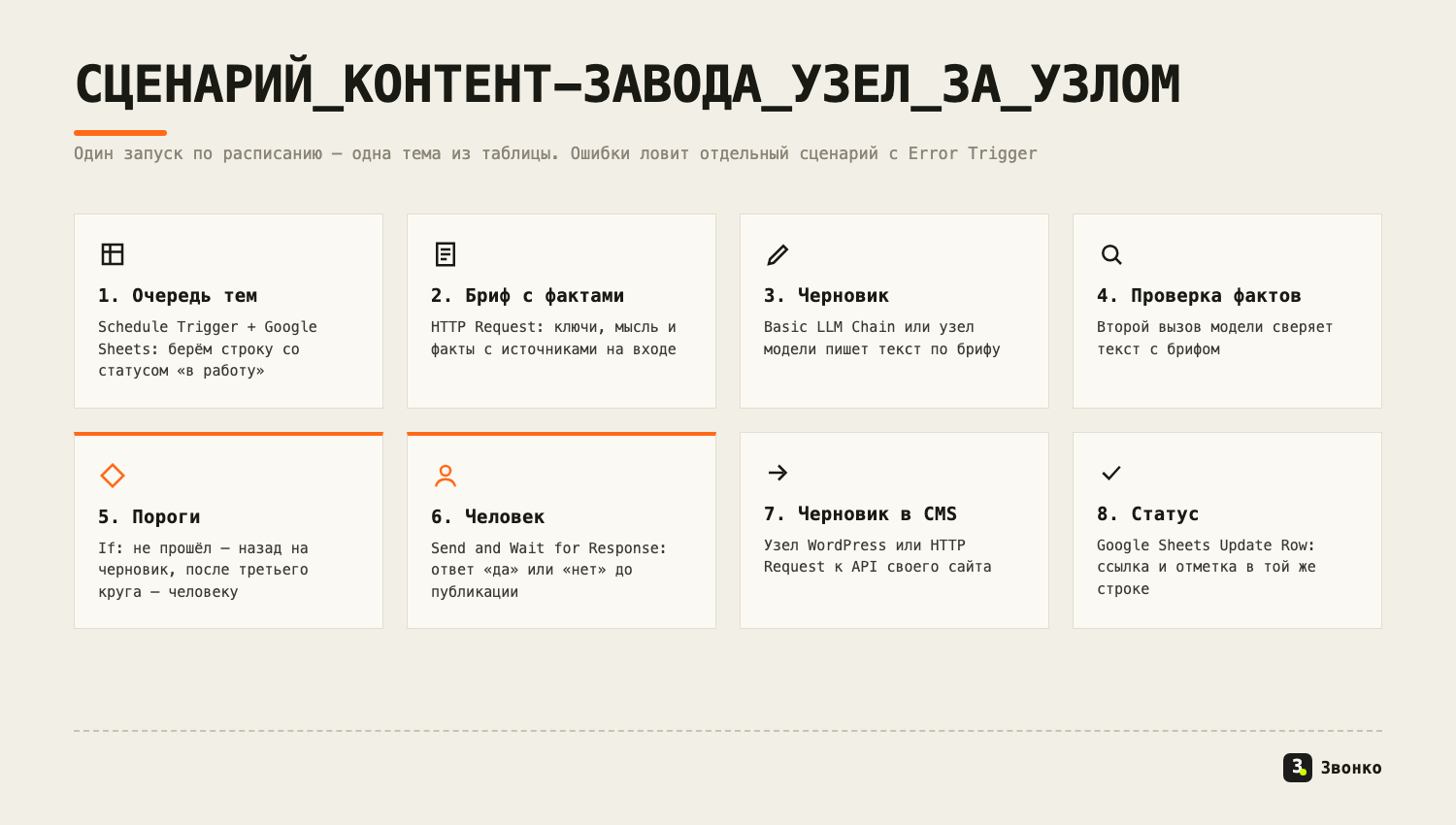Click the document icon in the Бриф с фактами card
The height and width of the screenshot is (825, 1456).
pyautogui.click(x=446, y=254)
